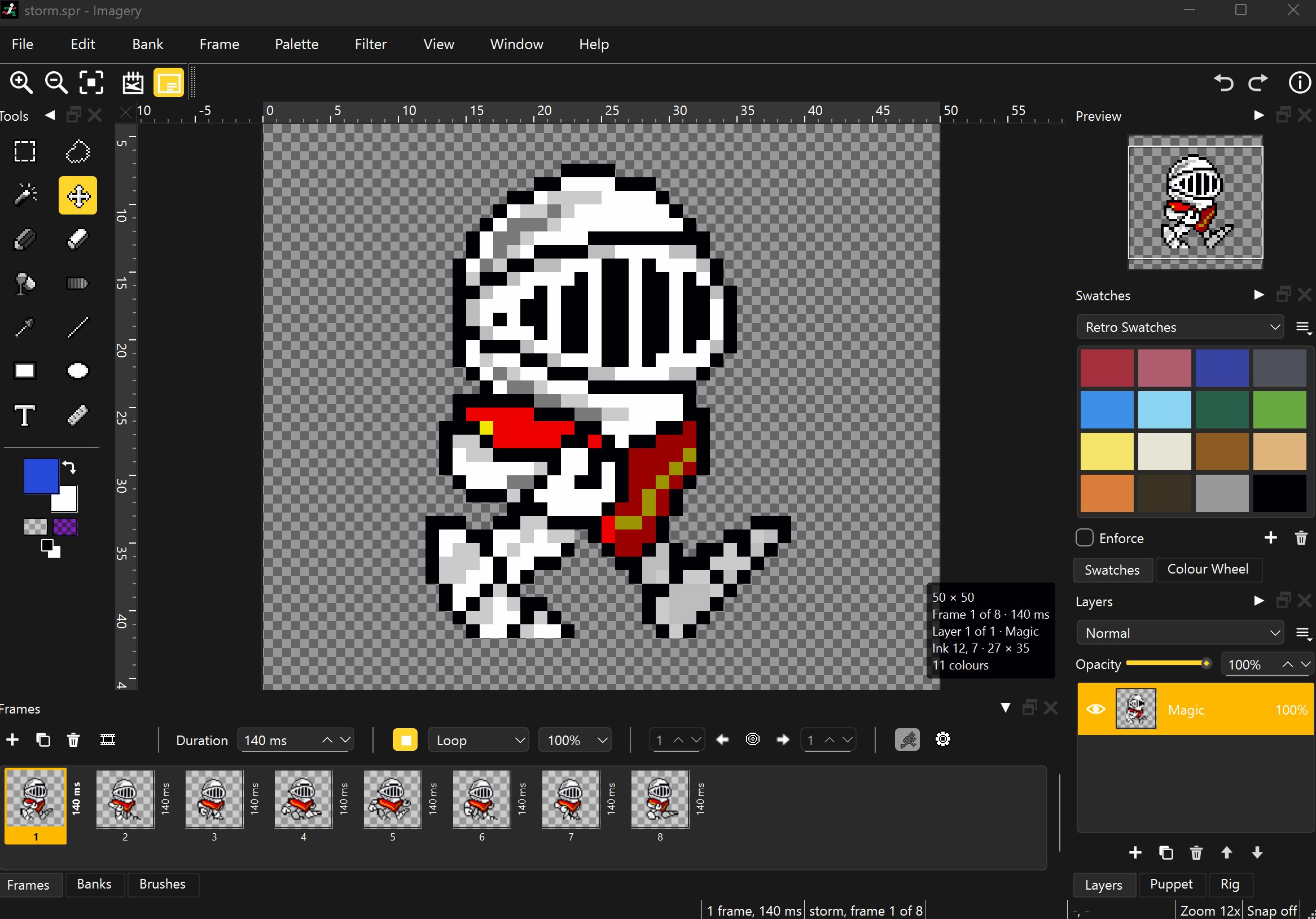Collapse the Frames panel triangle
The width and height of the screenshot is (1316, 919).
1006,707
